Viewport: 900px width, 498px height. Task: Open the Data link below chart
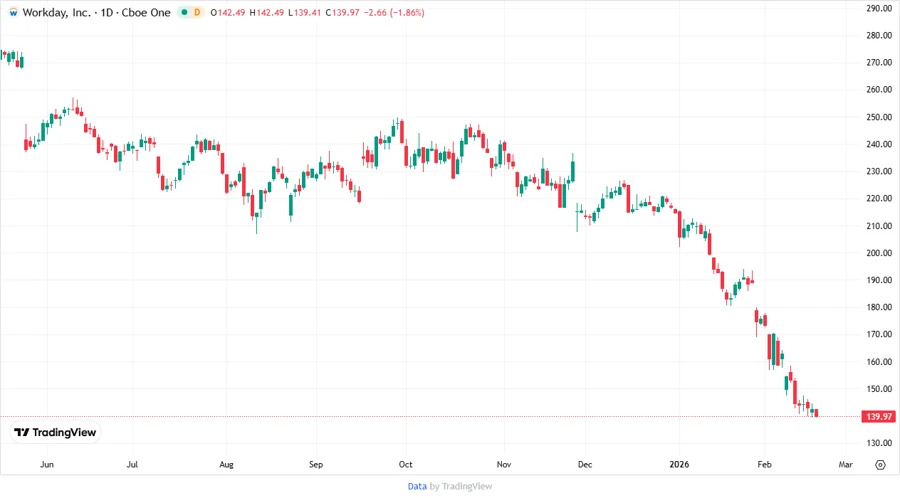click(x=417, y=487)
